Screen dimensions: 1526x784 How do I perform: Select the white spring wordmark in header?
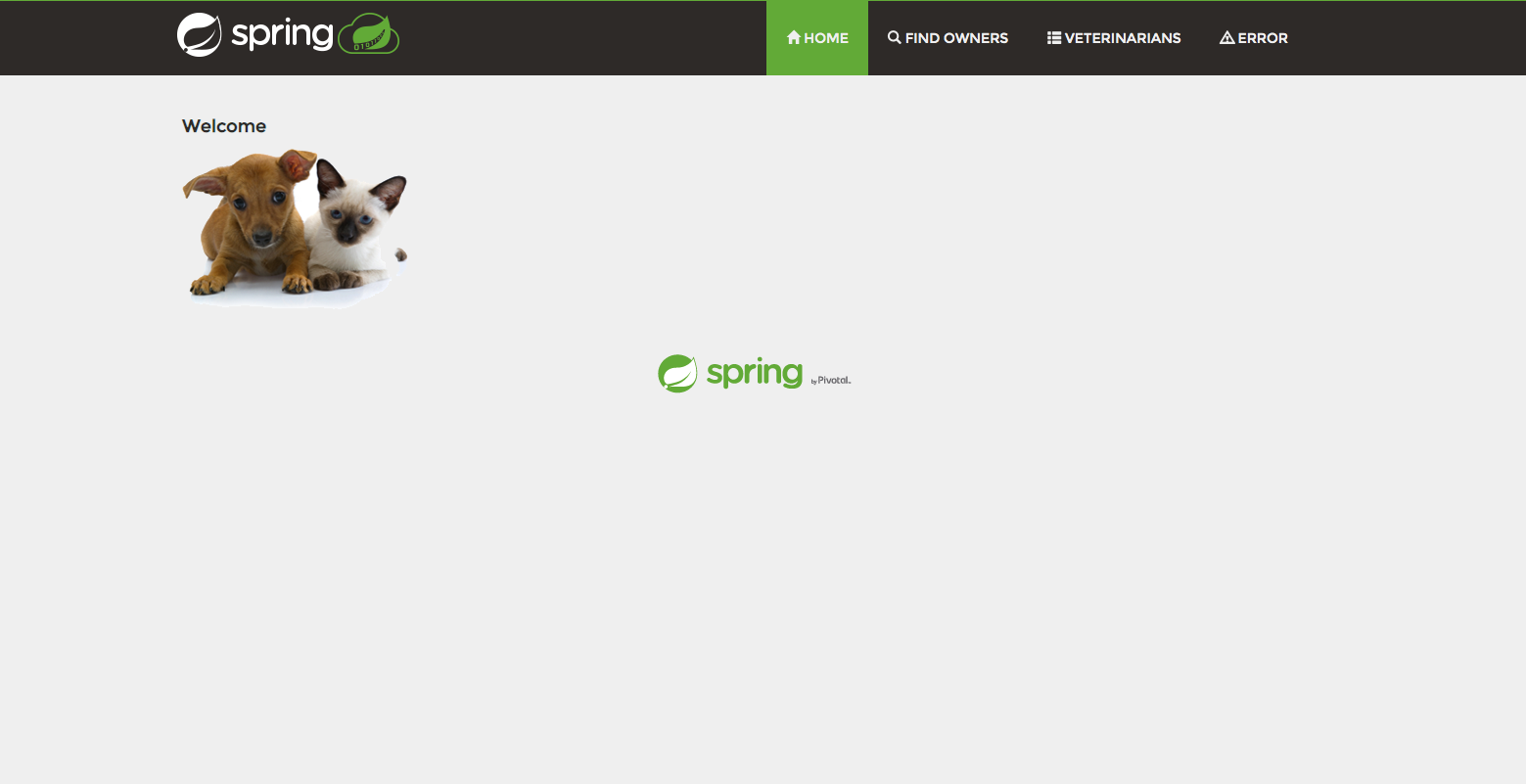tap(282, 35)
